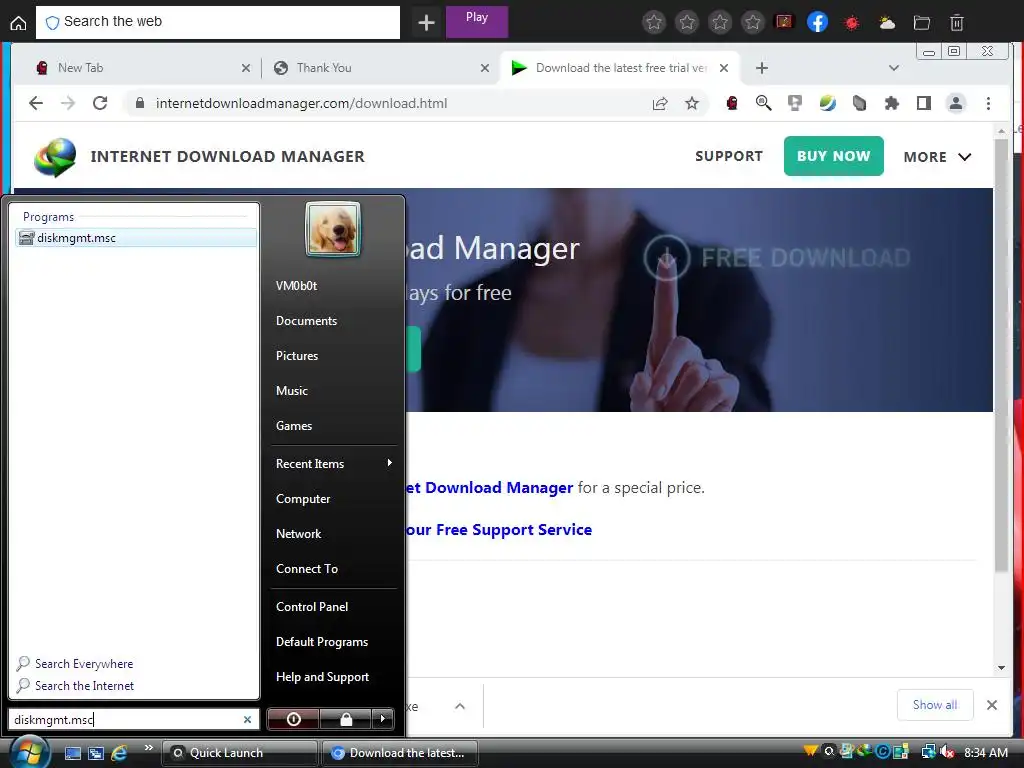Click the Internet Download Manager logo

(x=55, y=157)
